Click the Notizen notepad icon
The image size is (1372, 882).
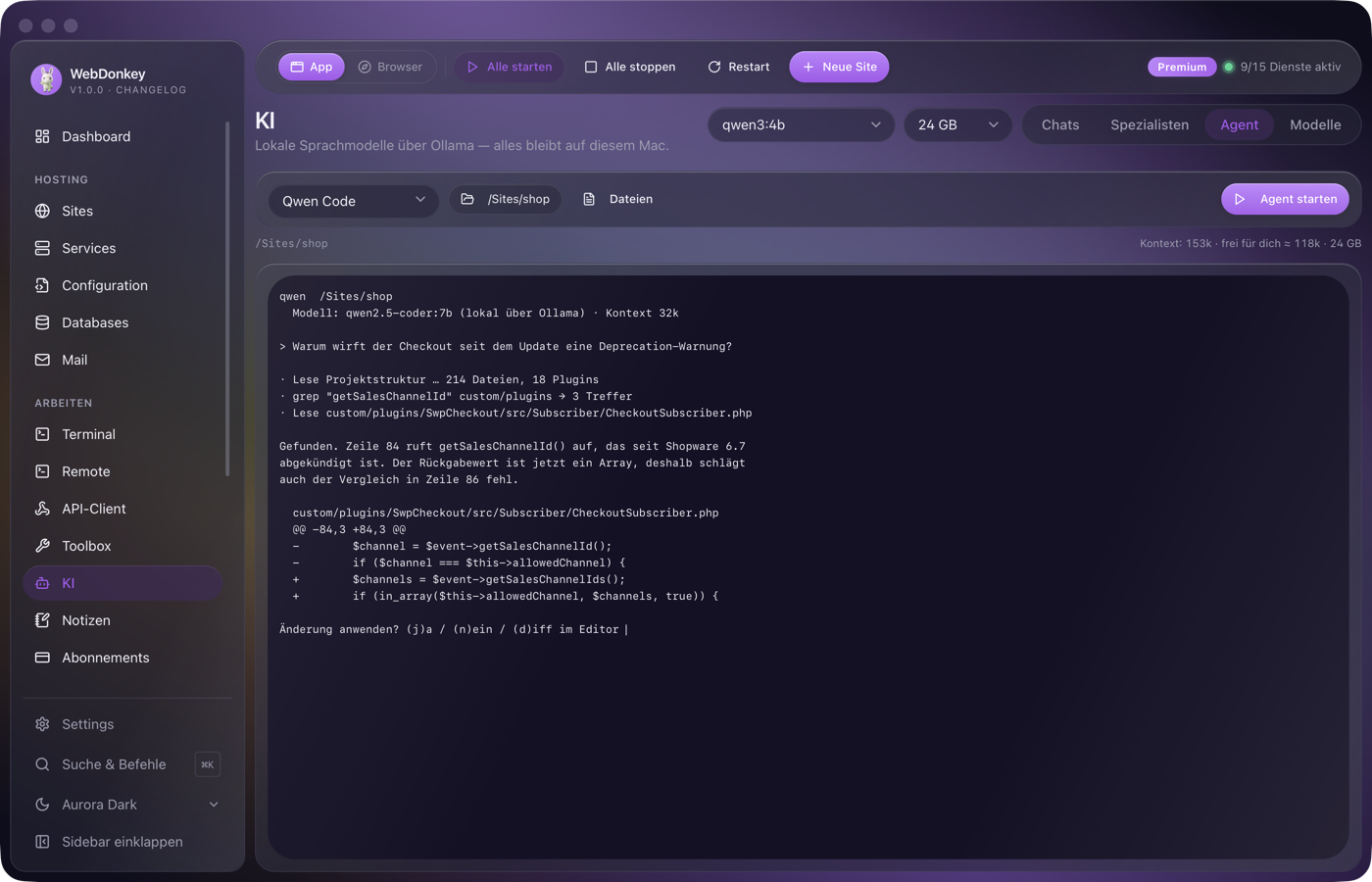pos(42,620)
